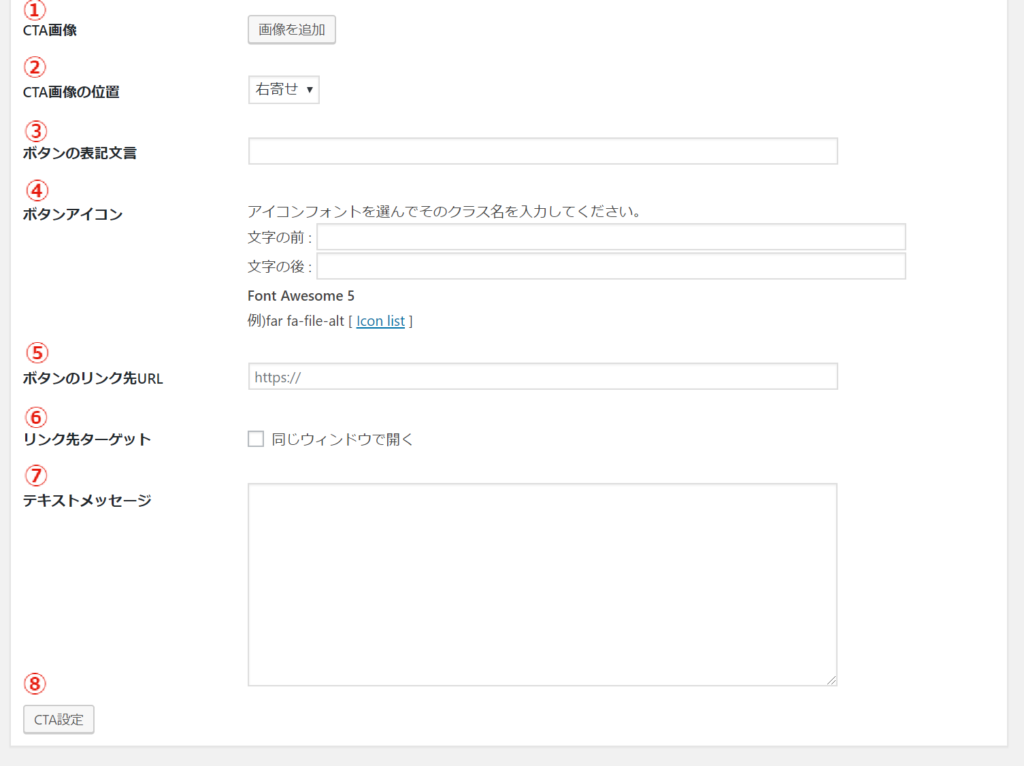The width and height of the screenshot is (1024, 766).
Task: Click the red circled number ⑧ marker
Action: (35, 684)
